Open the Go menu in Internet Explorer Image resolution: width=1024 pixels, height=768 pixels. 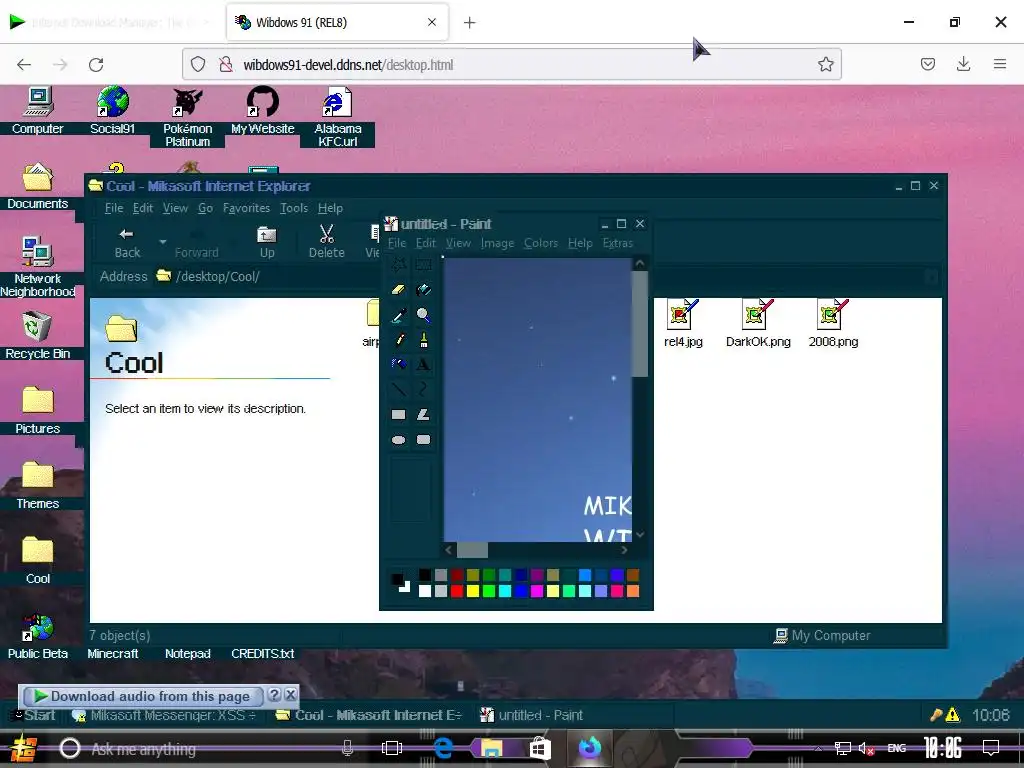(x=205, y=208)
